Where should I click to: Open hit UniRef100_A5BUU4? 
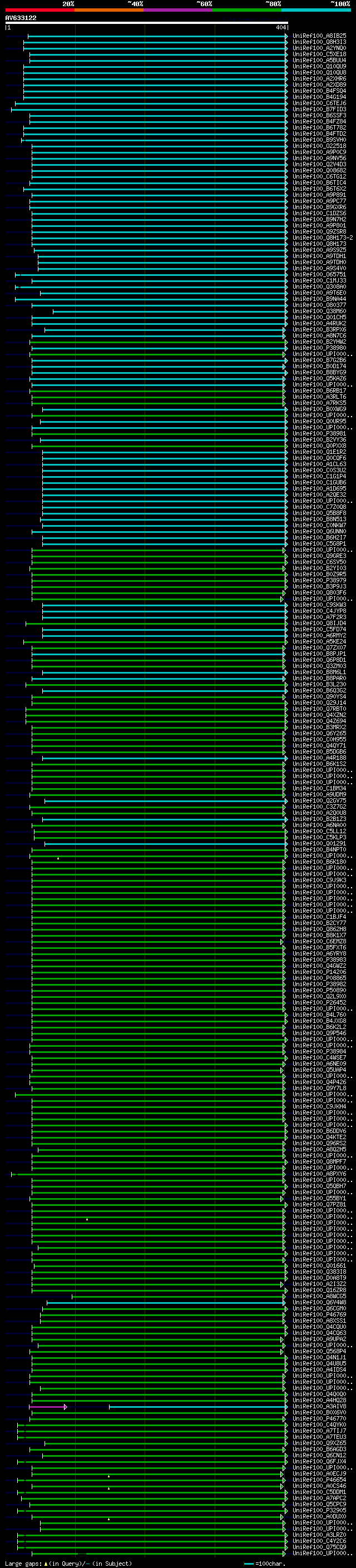[x=319, y=60]
